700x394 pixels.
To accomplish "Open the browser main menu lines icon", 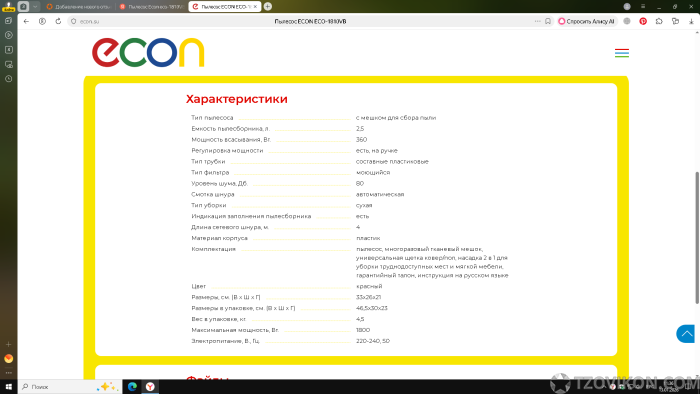I will coord(643,6).
